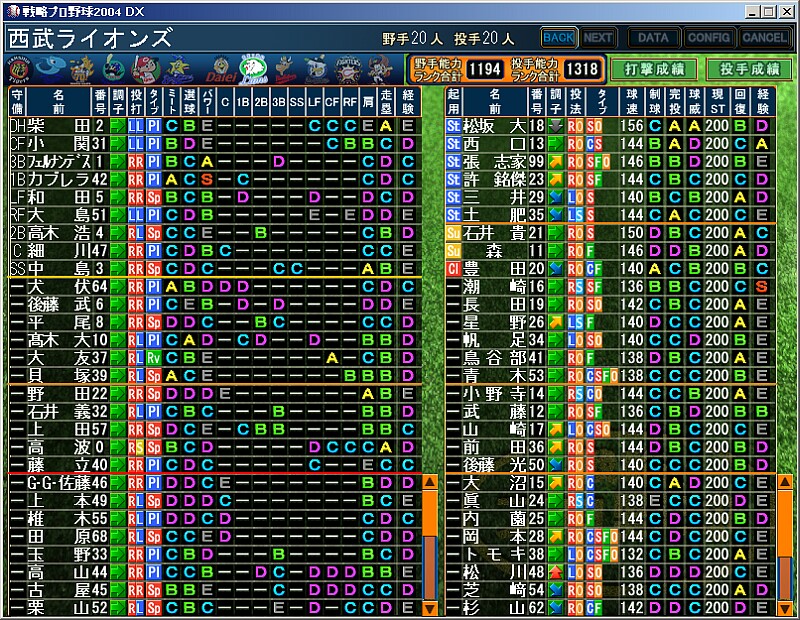Click fielder rank total value 1194
Viewport: 800px width, 620px height.
pos(485,69)
